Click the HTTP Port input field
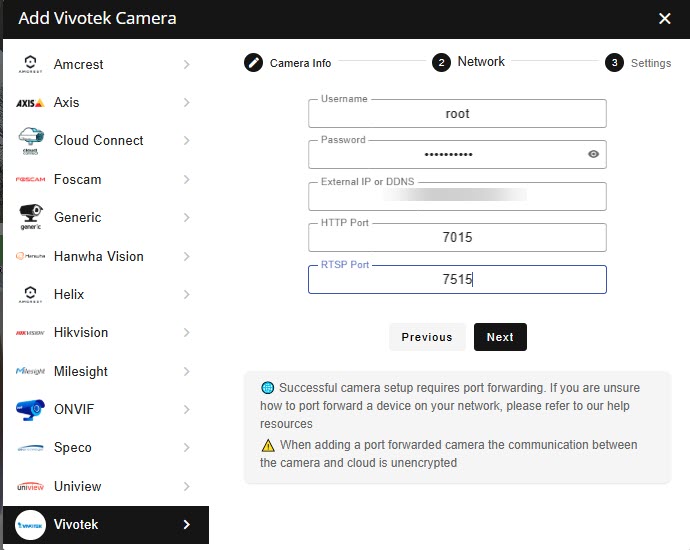This screenshot has width=690, height=550. [x=457, y=238]
